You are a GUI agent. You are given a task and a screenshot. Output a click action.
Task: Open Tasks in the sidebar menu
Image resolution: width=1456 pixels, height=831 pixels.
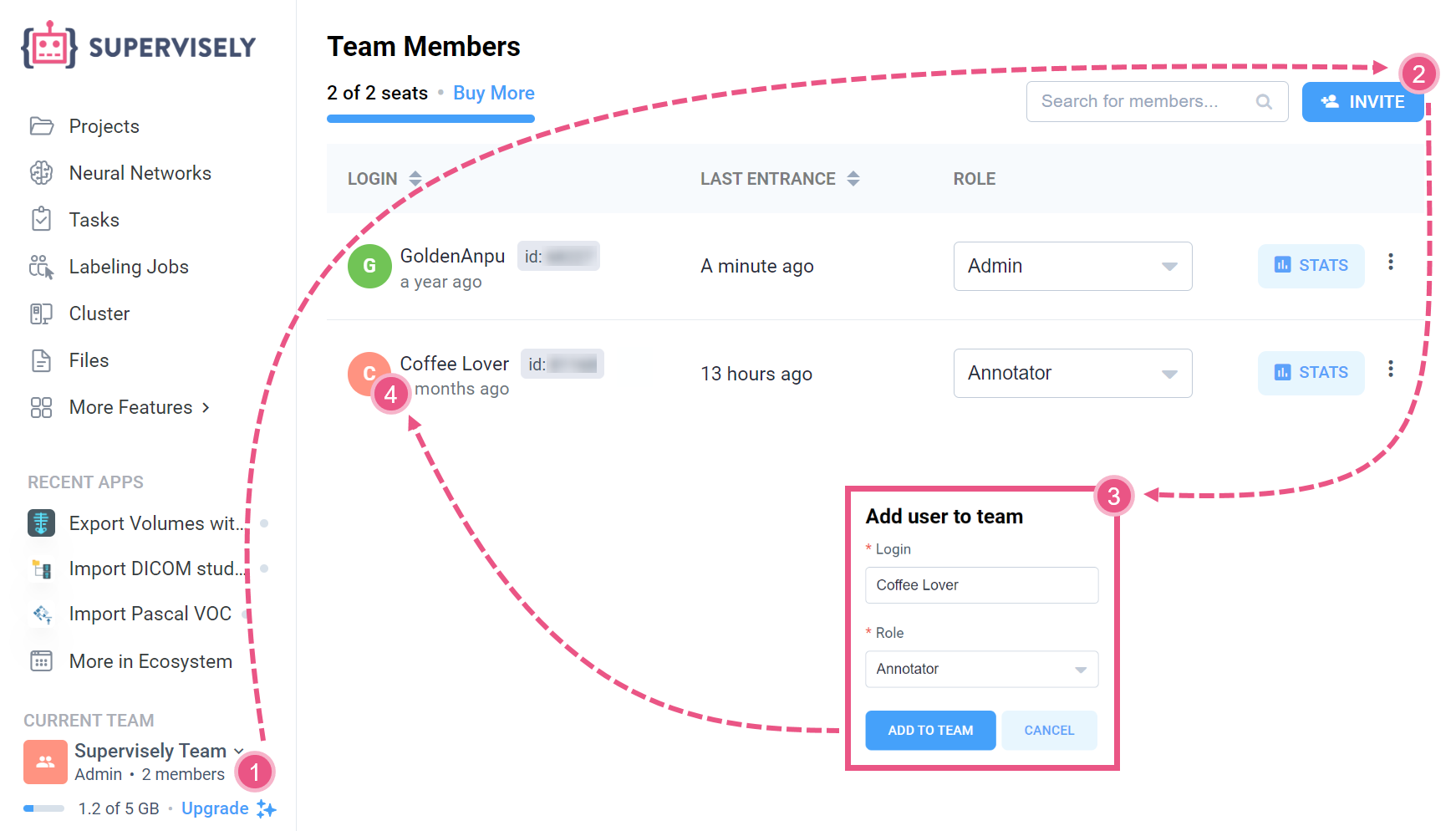(x=94, y=220)
